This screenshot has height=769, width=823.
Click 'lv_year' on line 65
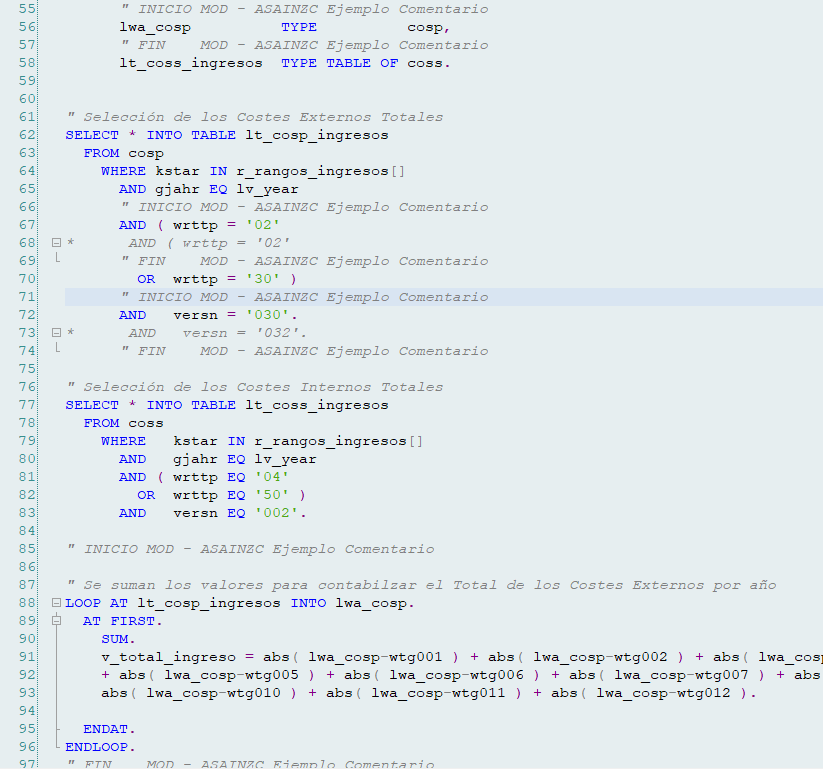(x=267, y=189)
